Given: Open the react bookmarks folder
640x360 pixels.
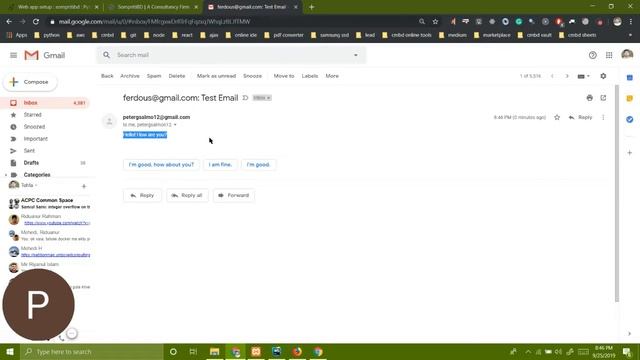Looking at the screenshot, I should point(182,35).
